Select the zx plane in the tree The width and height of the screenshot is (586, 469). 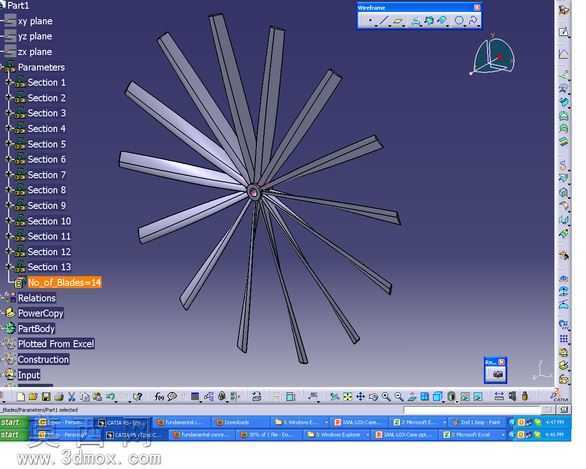point(35,52)
